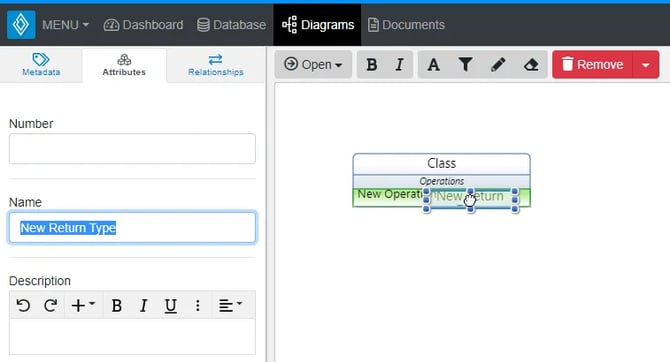Select the New Operation text
This screenshot has width=670, height=362.
(390, 194)
